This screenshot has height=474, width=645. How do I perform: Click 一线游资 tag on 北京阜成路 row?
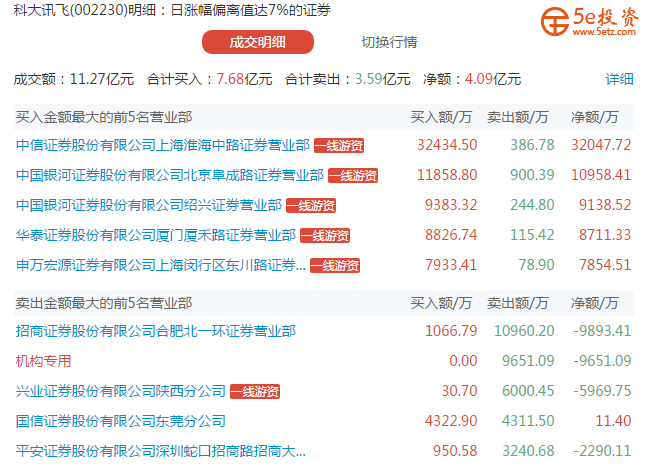coord(353,175)
